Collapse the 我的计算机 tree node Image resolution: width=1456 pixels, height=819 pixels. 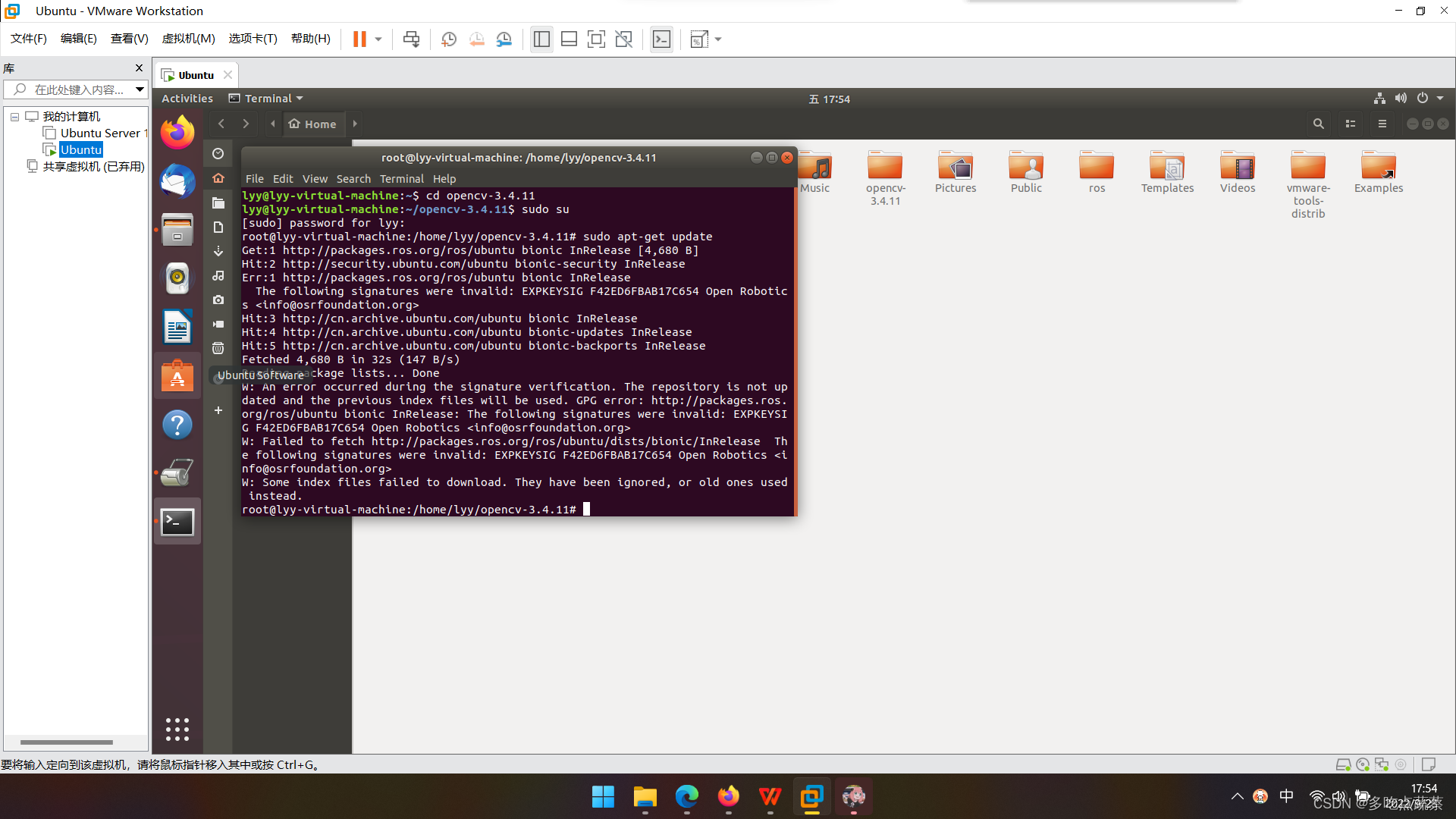(14, 117)
